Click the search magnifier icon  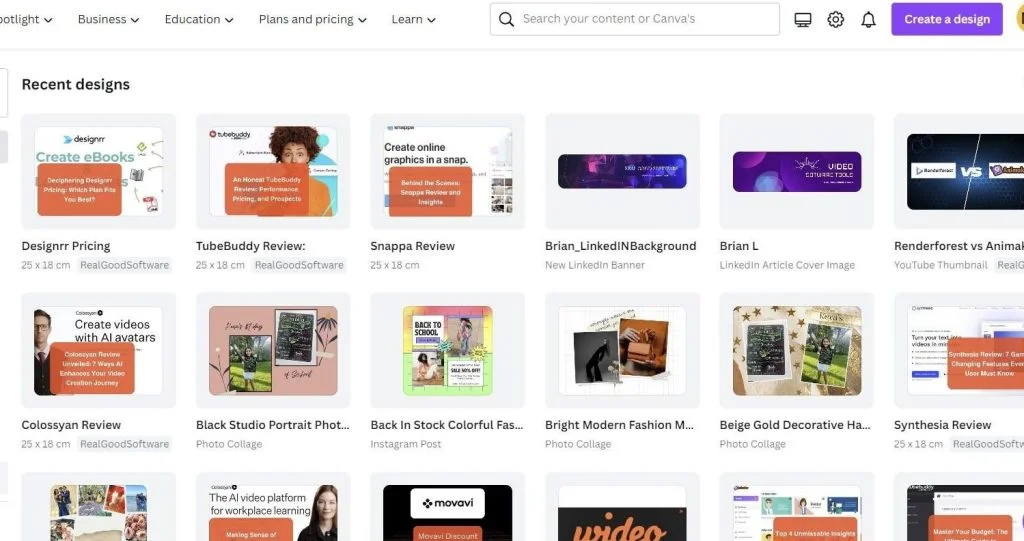point(506,19)
